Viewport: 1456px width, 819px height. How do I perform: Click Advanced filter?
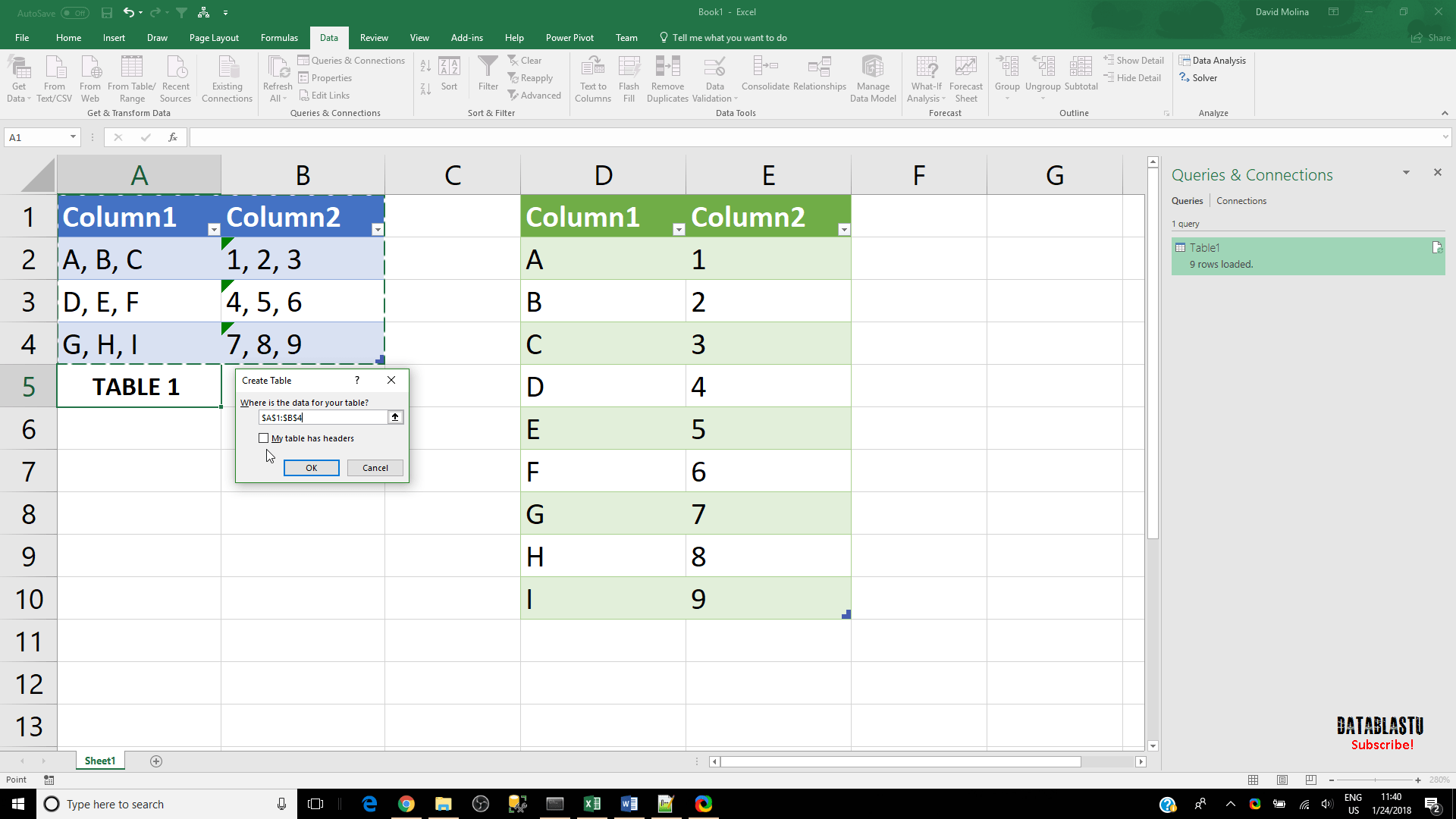(535, 96)
